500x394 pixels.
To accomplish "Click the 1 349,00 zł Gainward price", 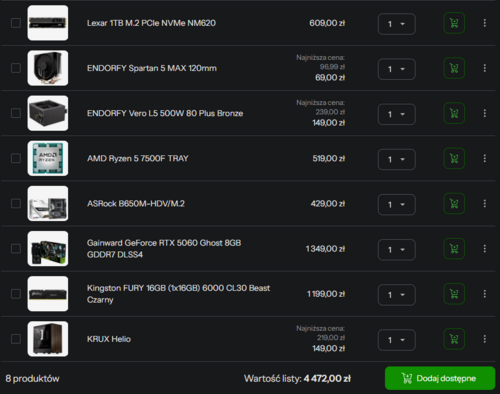I will (x=325, y=249).
